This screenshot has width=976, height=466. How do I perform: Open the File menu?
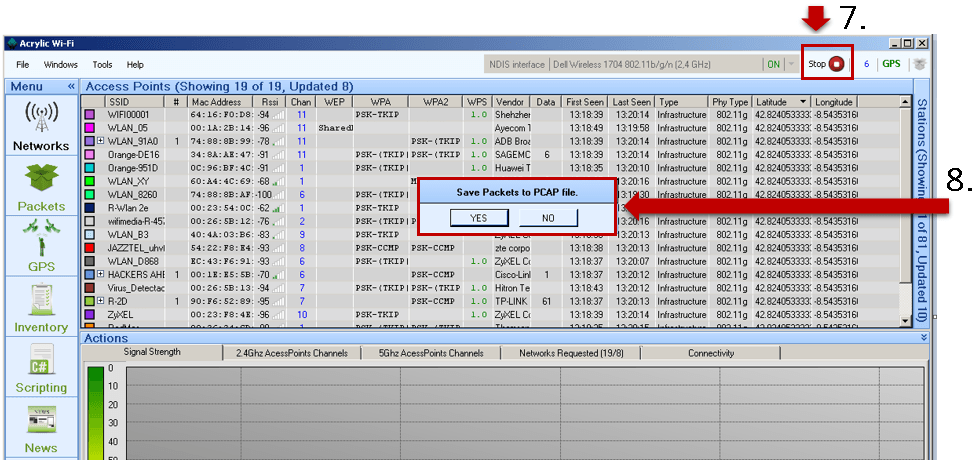(22, 64)
